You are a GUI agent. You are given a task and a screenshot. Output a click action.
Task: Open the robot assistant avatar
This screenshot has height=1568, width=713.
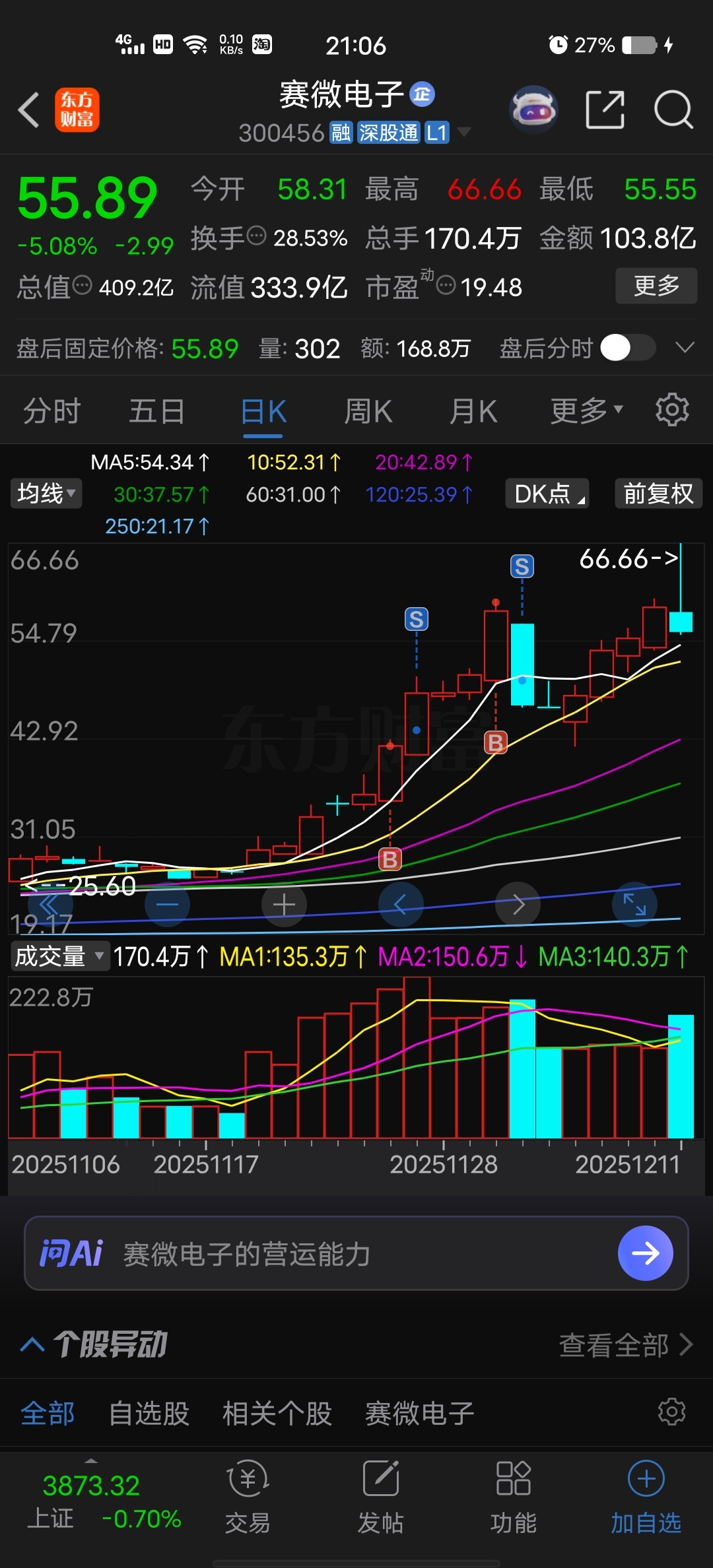(x=533, y=110)
